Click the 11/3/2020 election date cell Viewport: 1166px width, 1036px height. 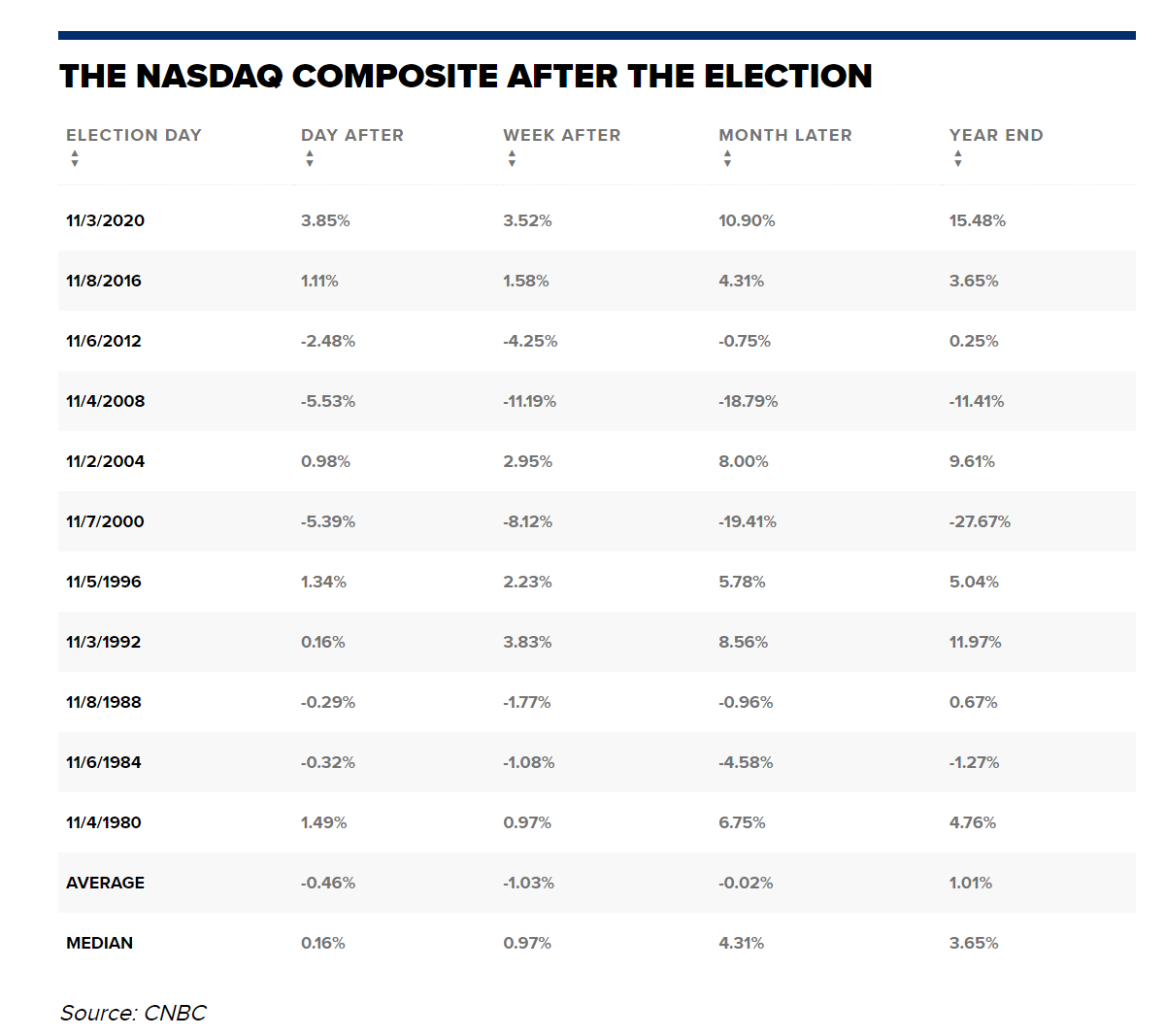[105, 220]
